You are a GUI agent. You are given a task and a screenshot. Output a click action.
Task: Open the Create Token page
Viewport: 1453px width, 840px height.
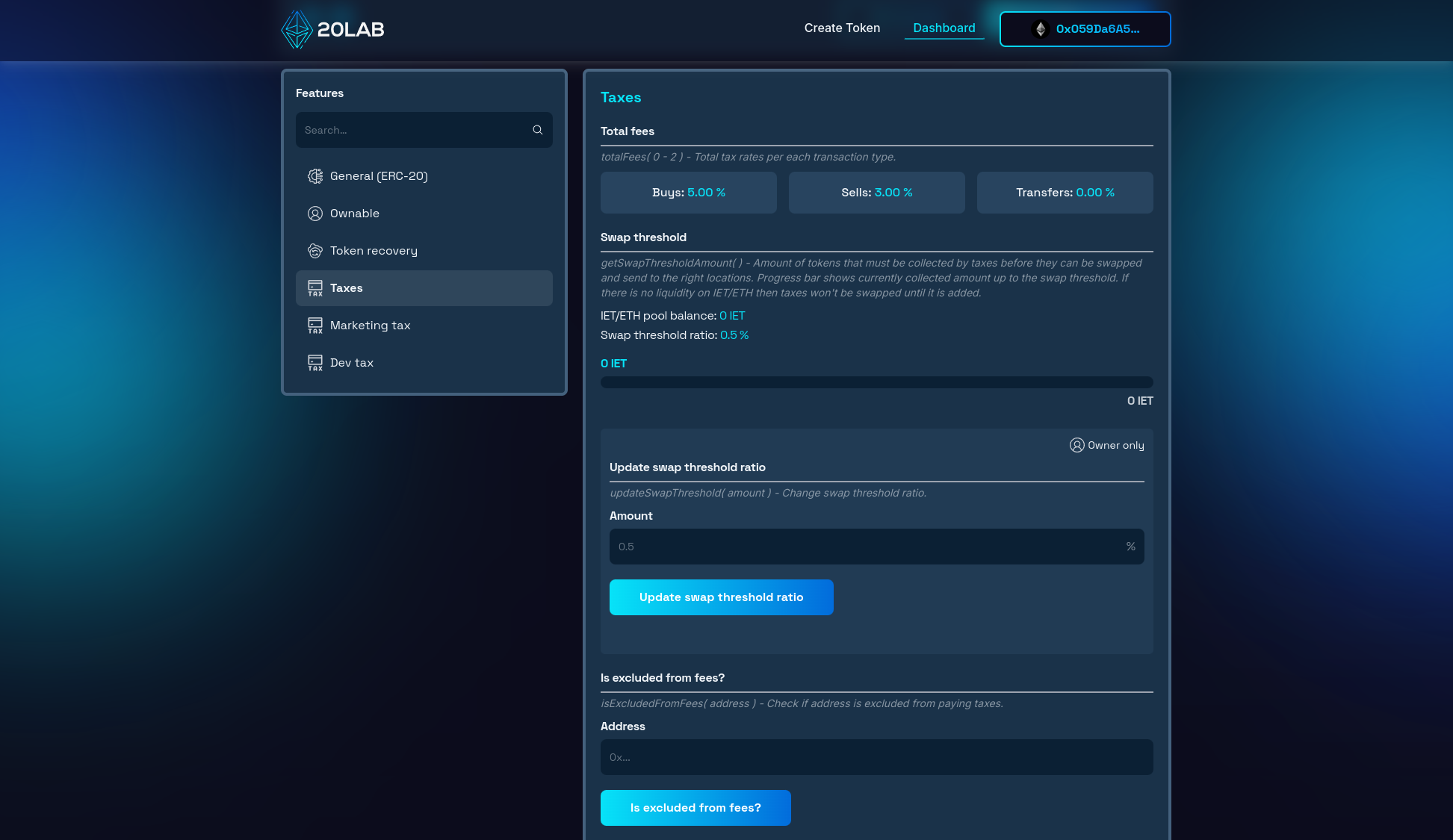842,28
